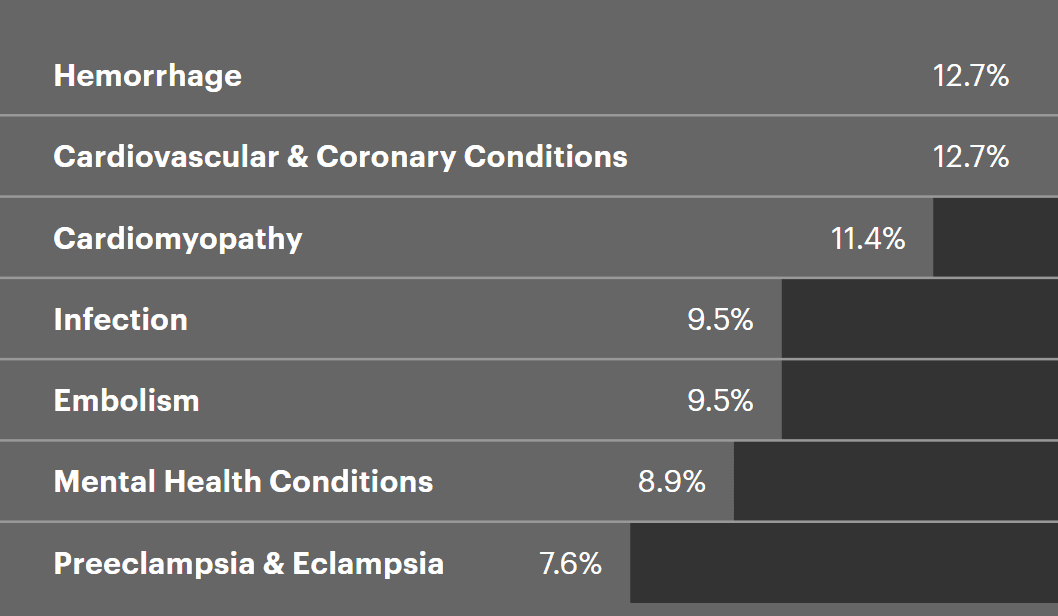1058x616 pixels.
Task: Select the Mental Health Conditions label
Action: click(x=243, y=482)
